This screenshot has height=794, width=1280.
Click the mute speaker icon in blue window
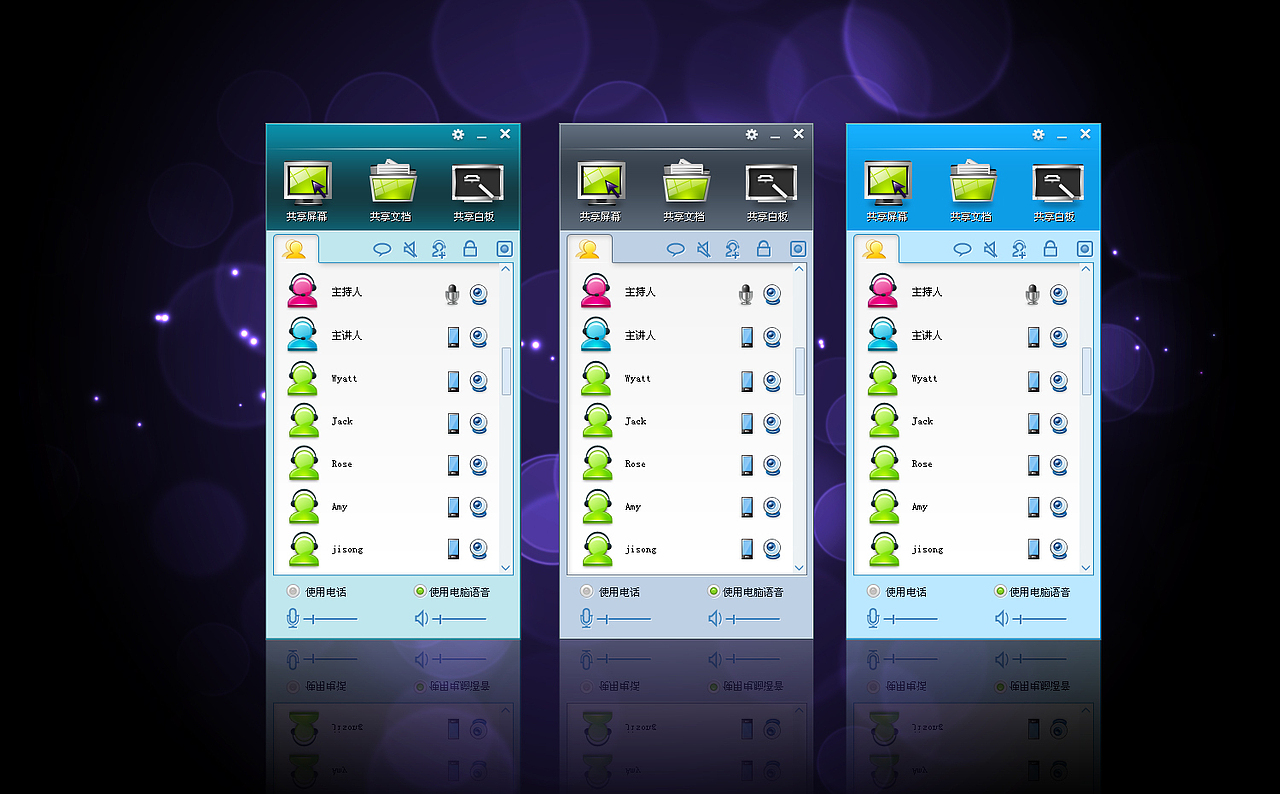(991, 249)
